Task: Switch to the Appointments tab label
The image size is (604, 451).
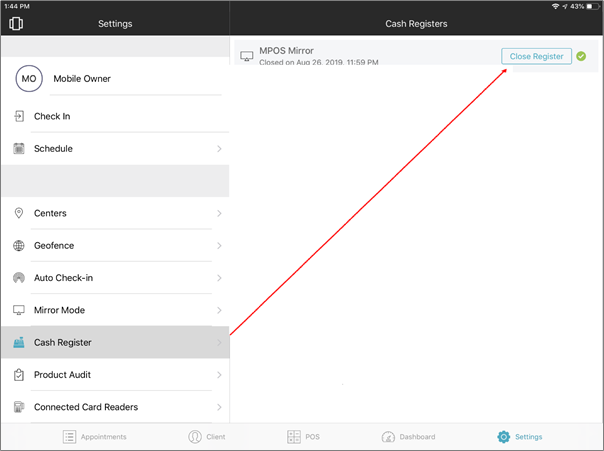Action: pos(104,437)
